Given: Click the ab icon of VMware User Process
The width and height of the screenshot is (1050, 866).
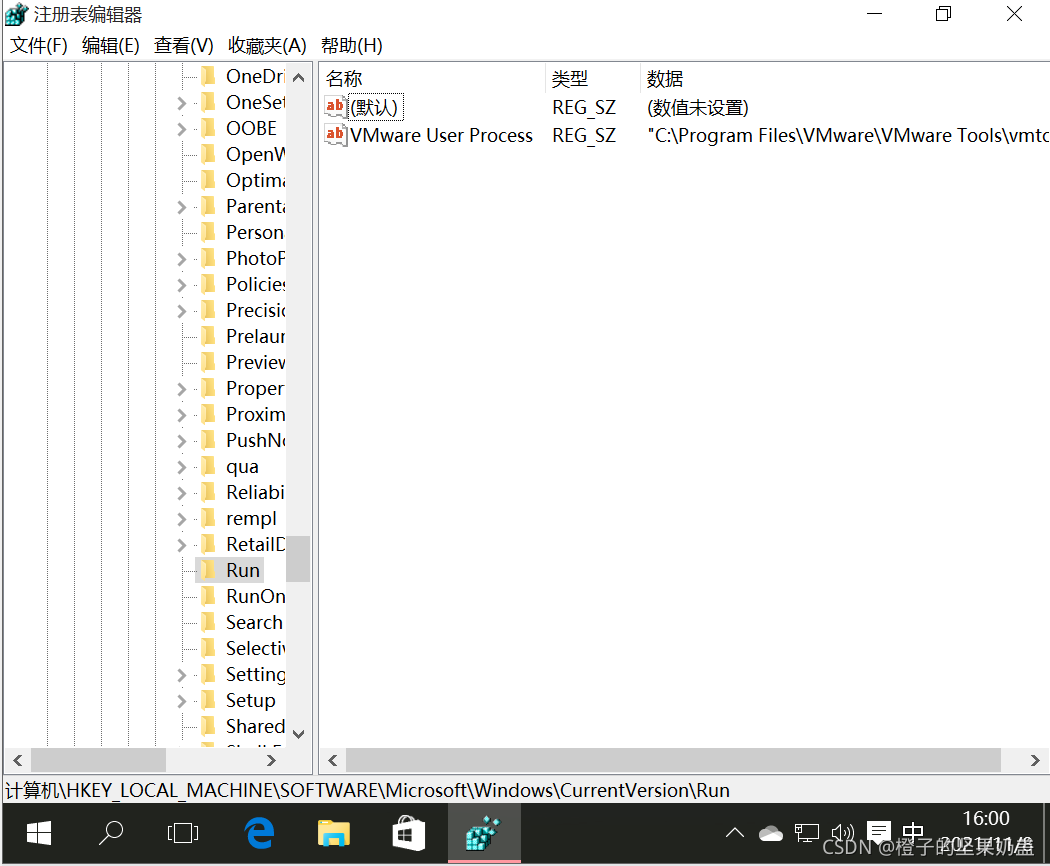Looking at the screenshot, I should tap(335, 135).
